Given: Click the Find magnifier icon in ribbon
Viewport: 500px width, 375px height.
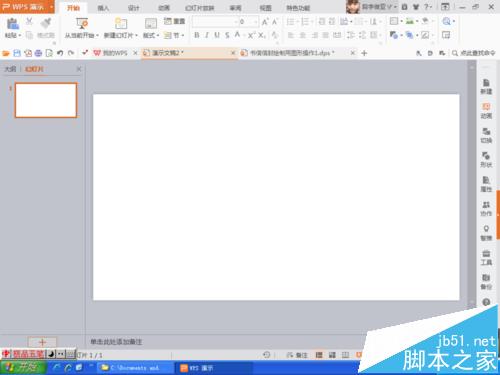Looking at the screenshot, I should [x=446, y=21].
